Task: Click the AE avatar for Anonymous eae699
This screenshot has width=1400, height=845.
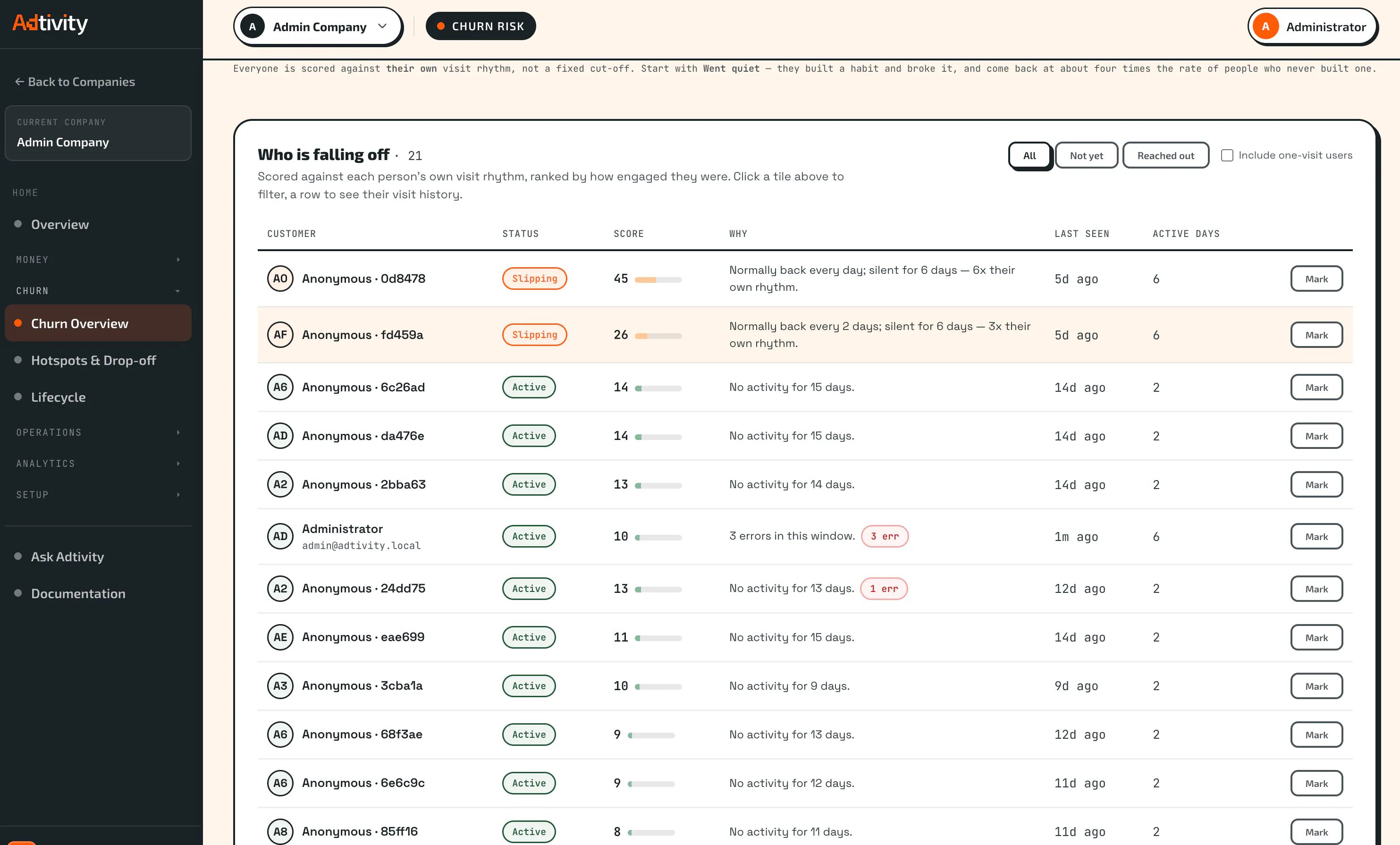Action: point(280,637)
